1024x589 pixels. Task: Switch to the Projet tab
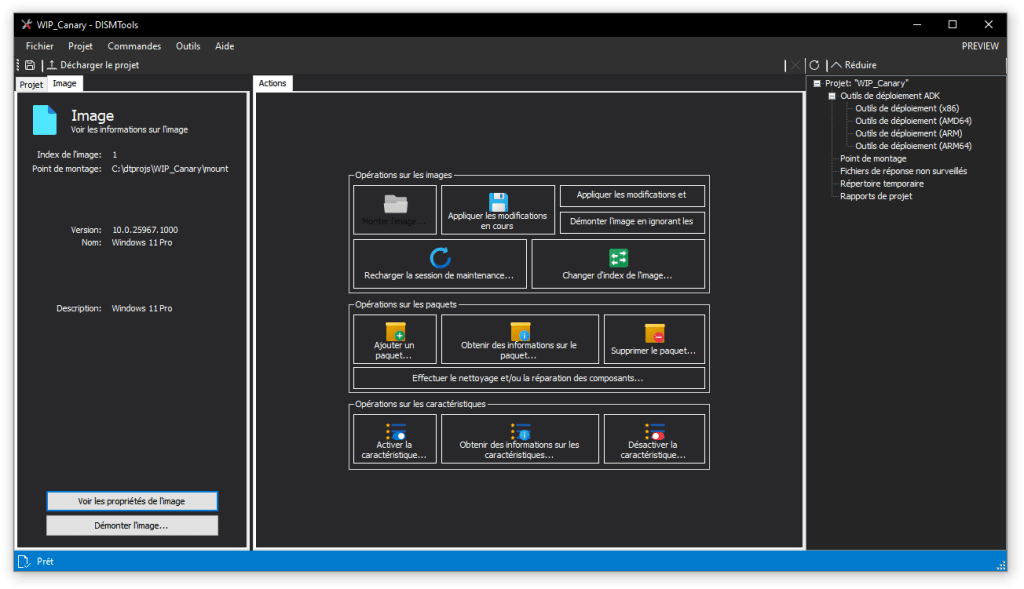click(x=32, y=85)
